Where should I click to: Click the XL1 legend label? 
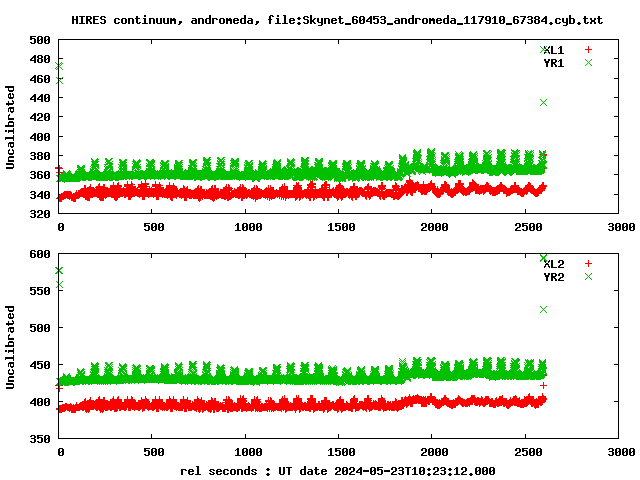coord(554,50)
